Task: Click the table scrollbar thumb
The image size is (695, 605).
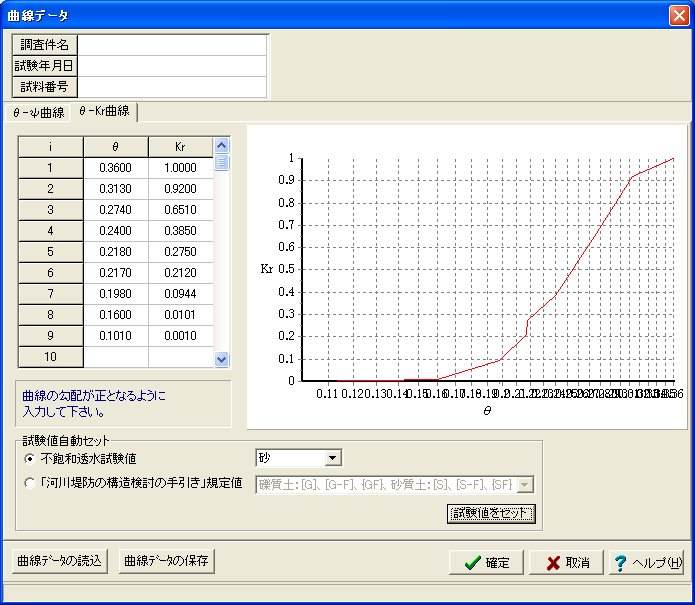Action: [x=221, y=162]
